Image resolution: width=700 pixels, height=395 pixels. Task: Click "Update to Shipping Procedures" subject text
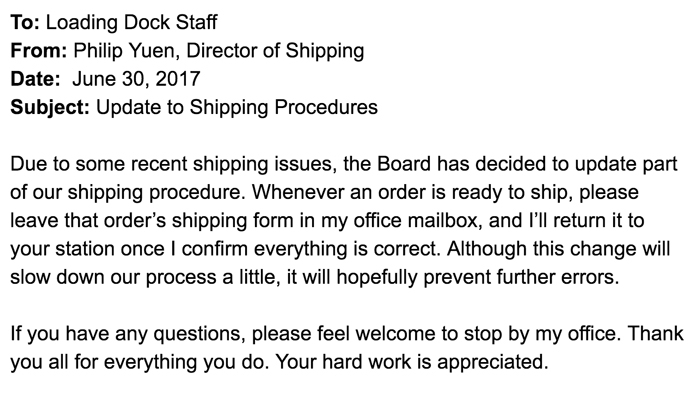click(237, 108)
